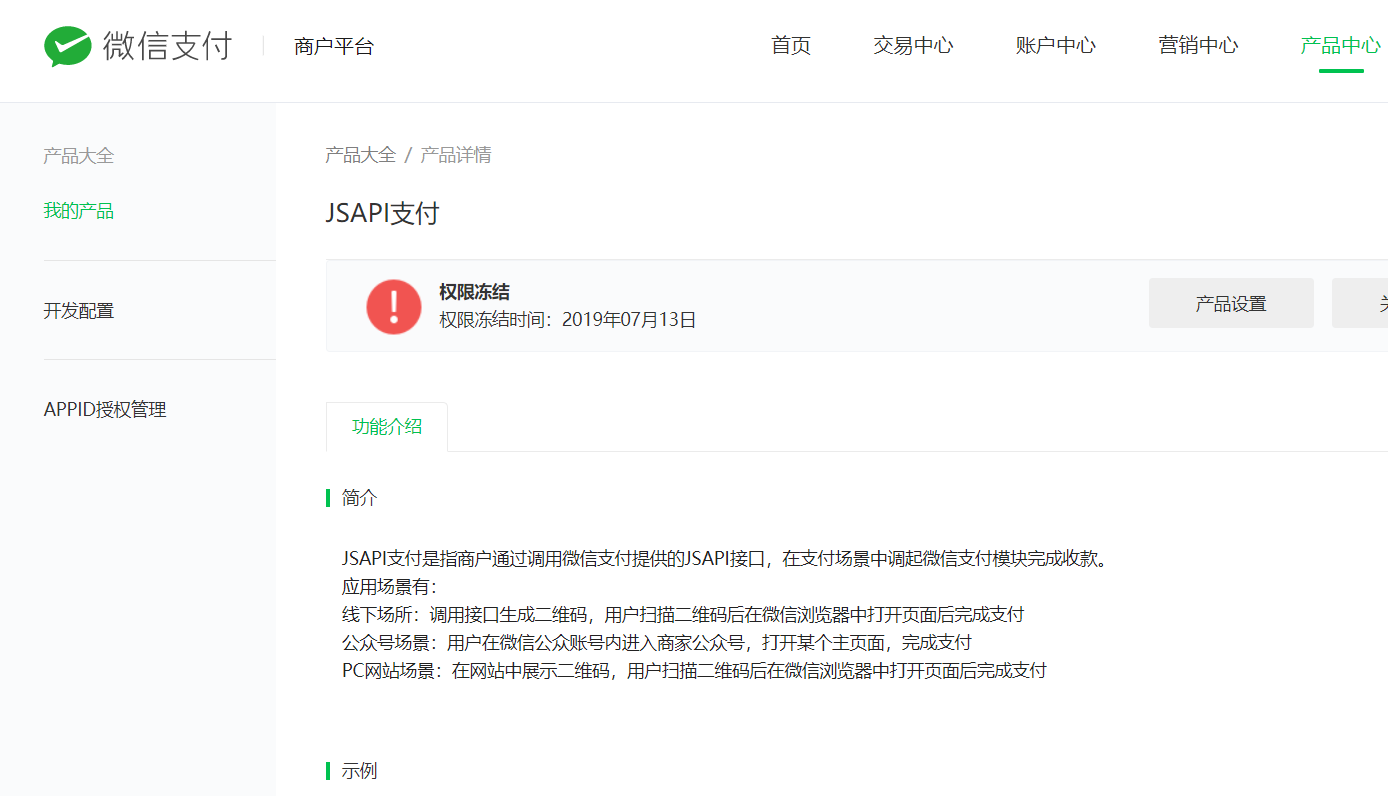Click the 应用场景有 line of text

(390, 587)
